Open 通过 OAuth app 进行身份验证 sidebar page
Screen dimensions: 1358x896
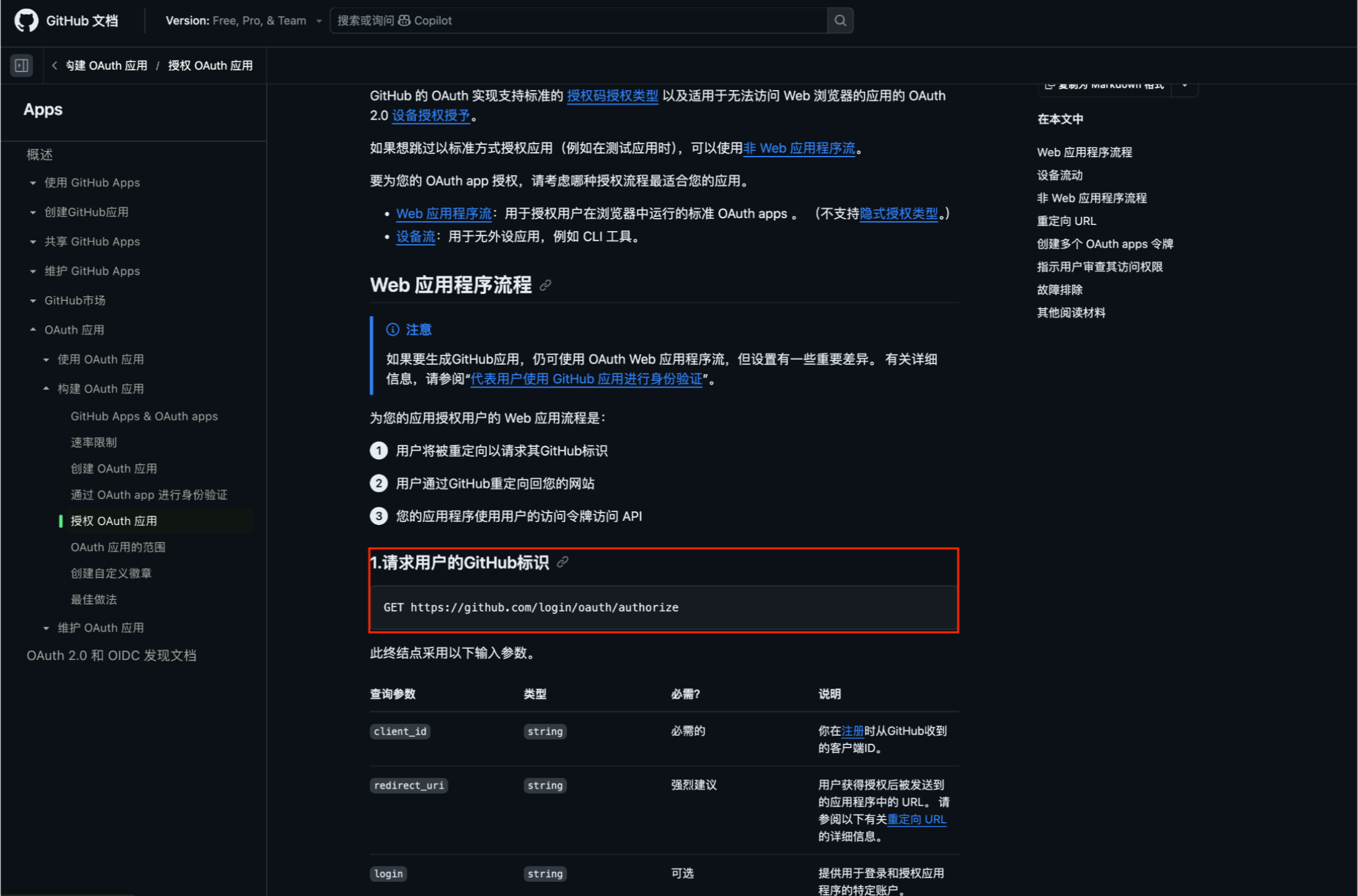149,495
